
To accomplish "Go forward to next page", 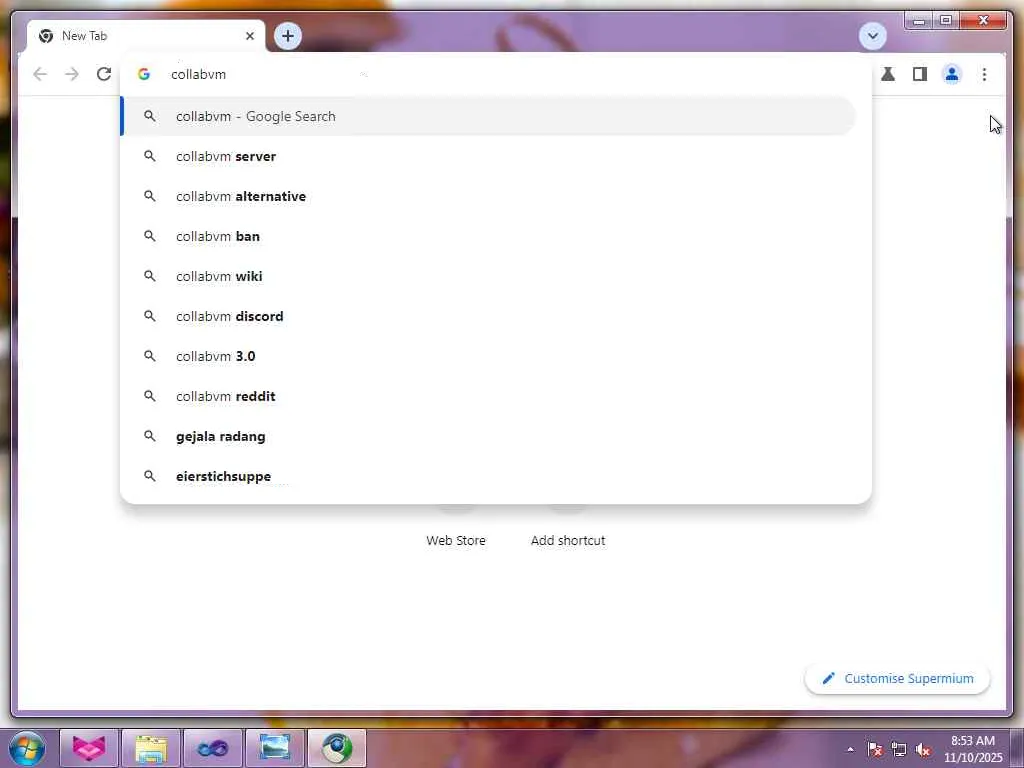I will click(72, 74).
